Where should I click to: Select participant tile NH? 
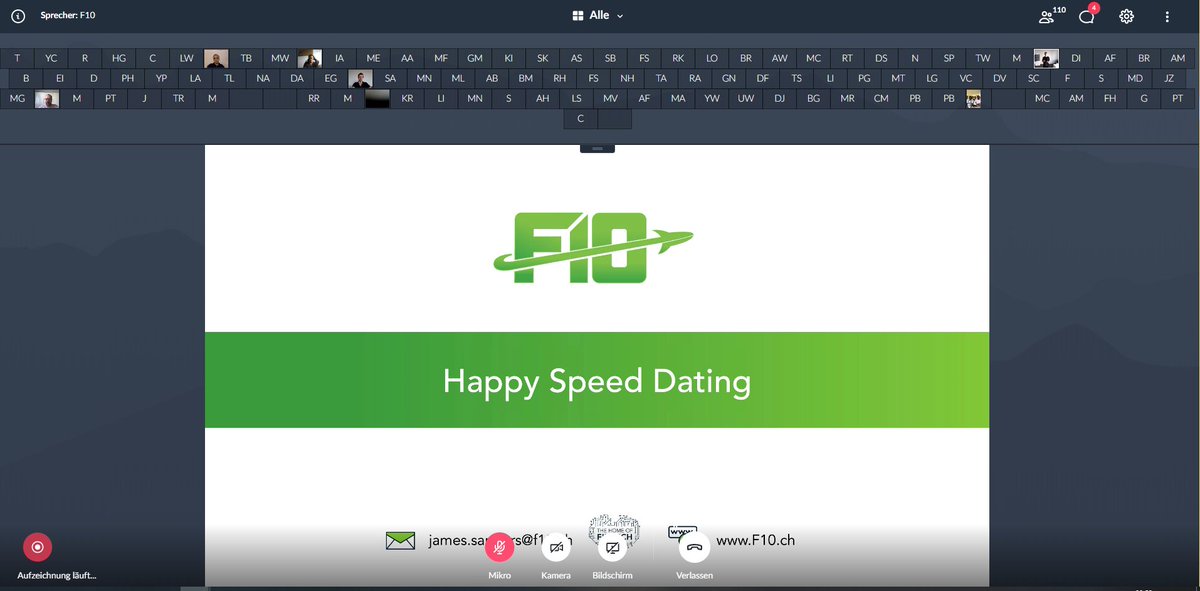coord(627,78)
